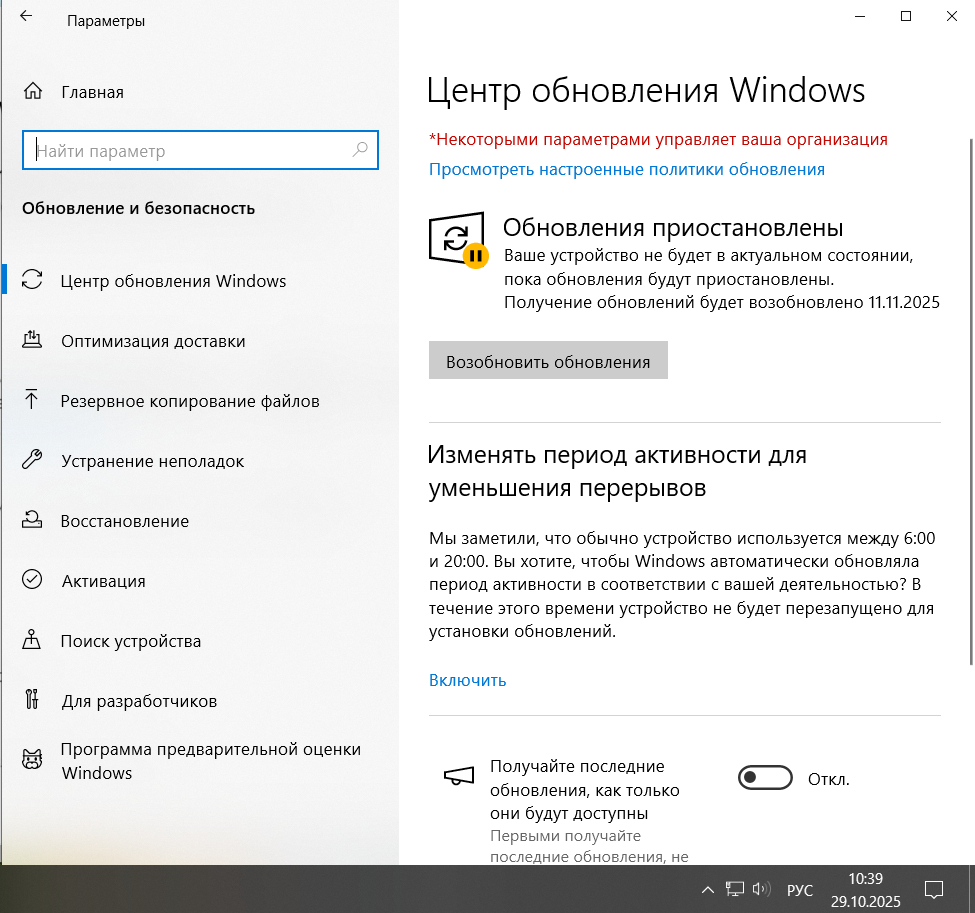Click the Восстановление recovery icon
Image resolution: width=975 pixels, height=913 pixels.
(x=32, y=519)
